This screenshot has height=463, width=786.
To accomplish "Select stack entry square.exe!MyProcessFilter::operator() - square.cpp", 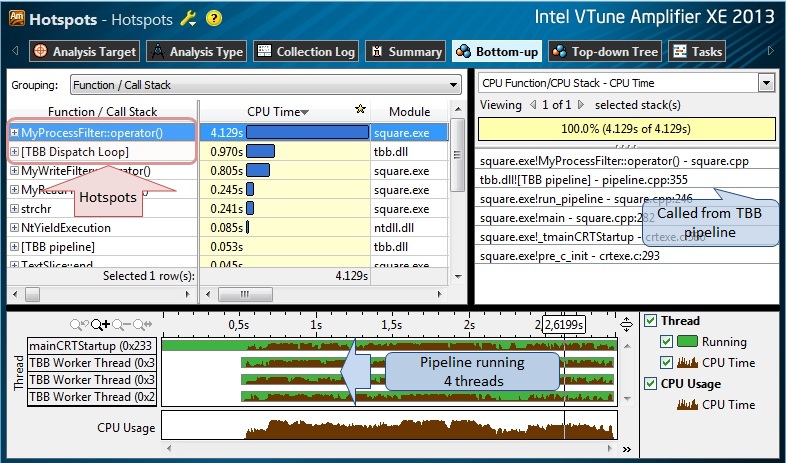I will (627, 161).
